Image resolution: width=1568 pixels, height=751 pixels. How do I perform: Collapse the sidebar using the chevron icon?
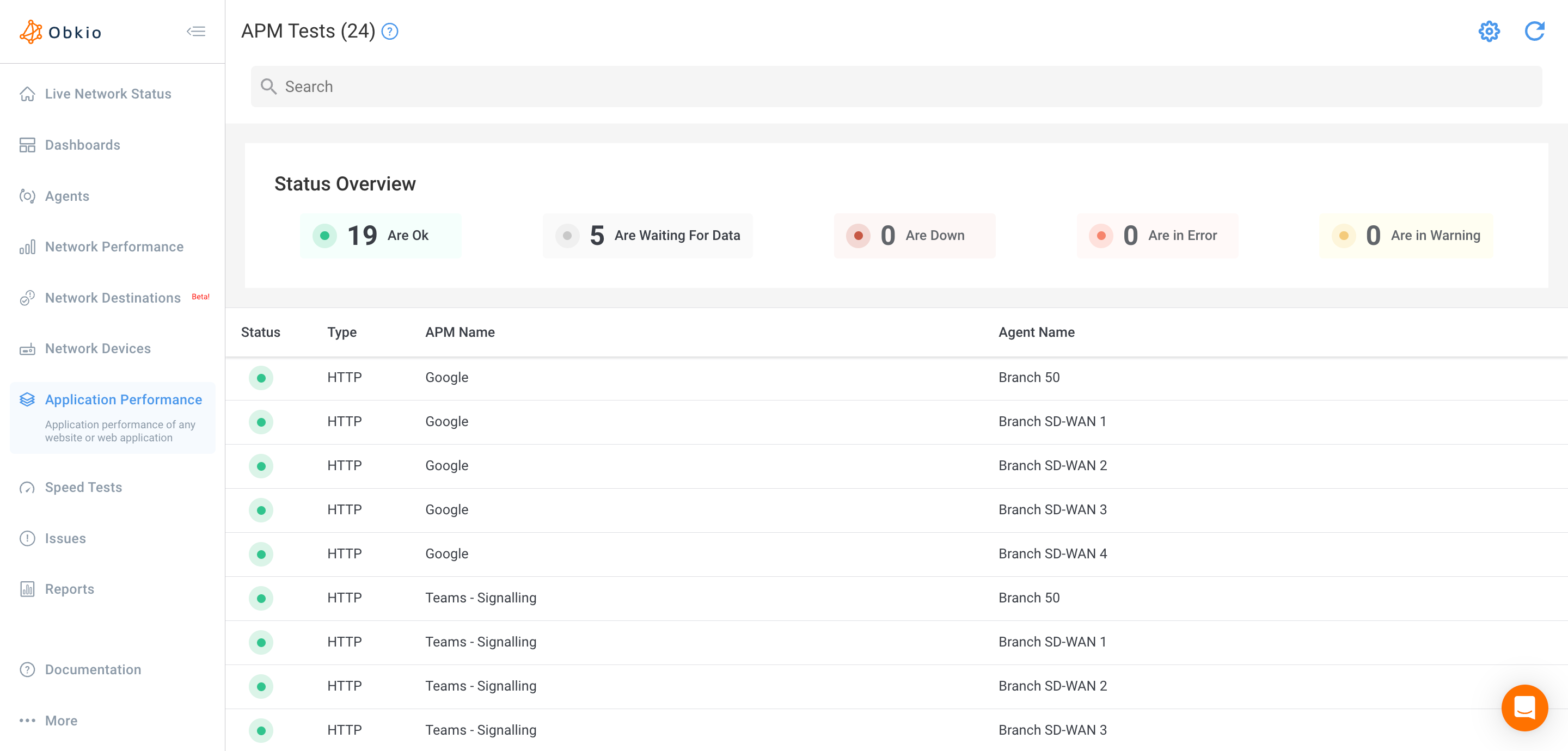(x=196, y=31)
